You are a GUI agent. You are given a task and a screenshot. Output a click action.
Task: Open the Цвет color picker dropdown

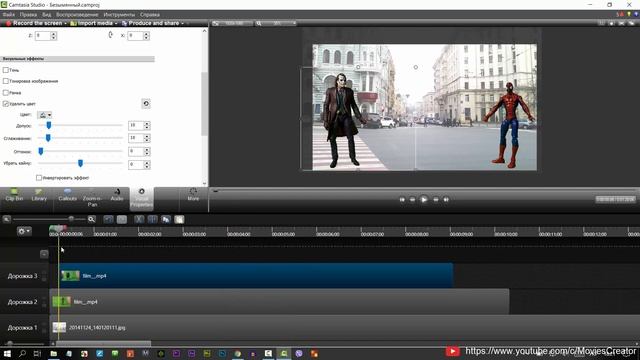pyautogui.click(x=44, y=115)
